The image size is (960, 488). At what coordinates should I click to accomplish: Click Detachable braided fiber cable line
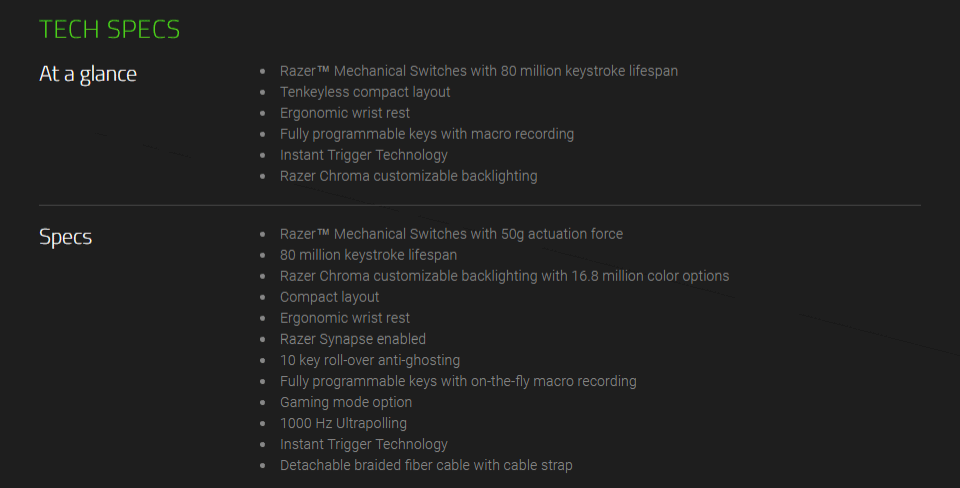pos(426,465)
